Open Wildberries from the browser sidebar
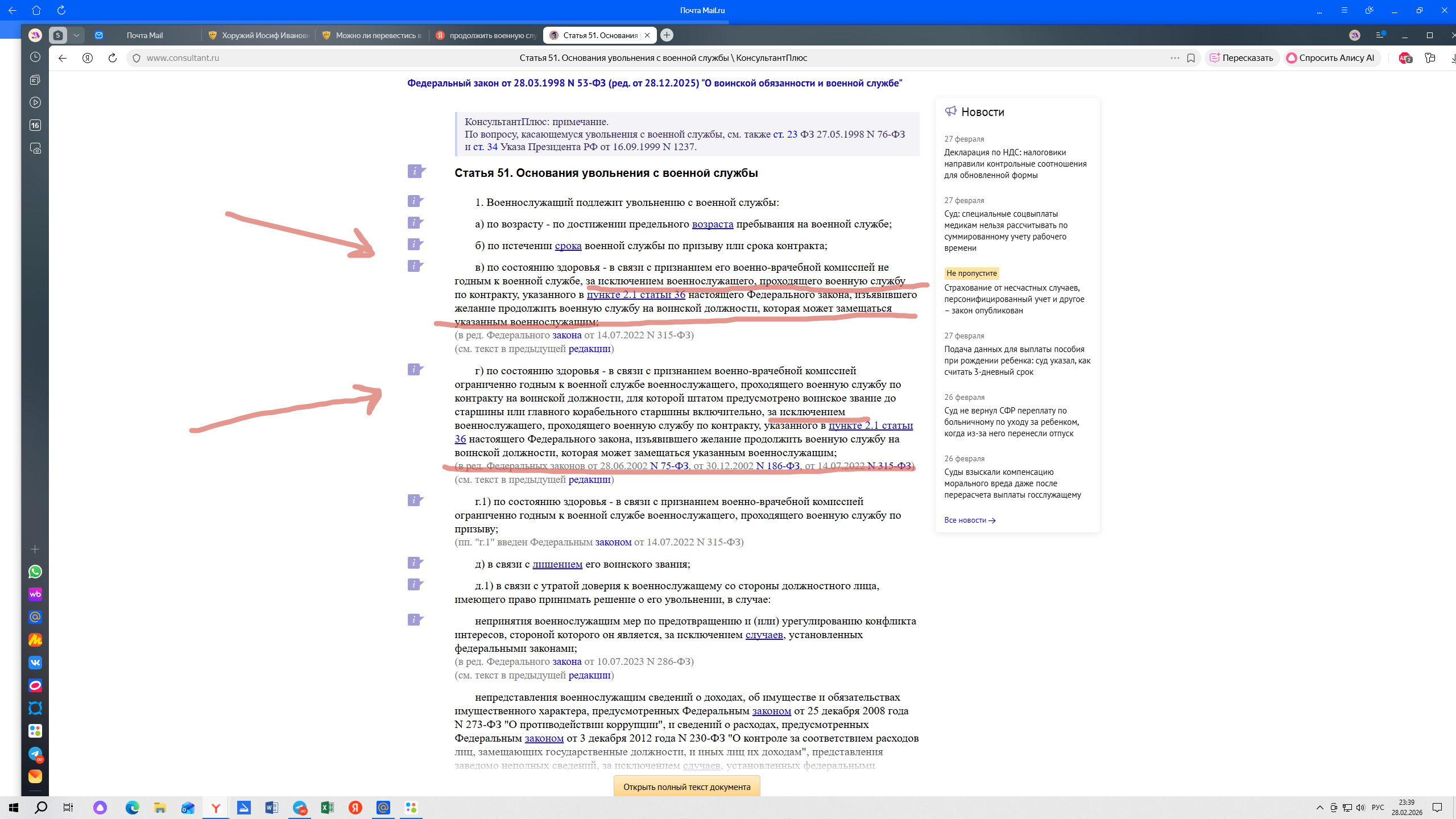Viewport: 1456px width, 819px height. pos(35,594)
